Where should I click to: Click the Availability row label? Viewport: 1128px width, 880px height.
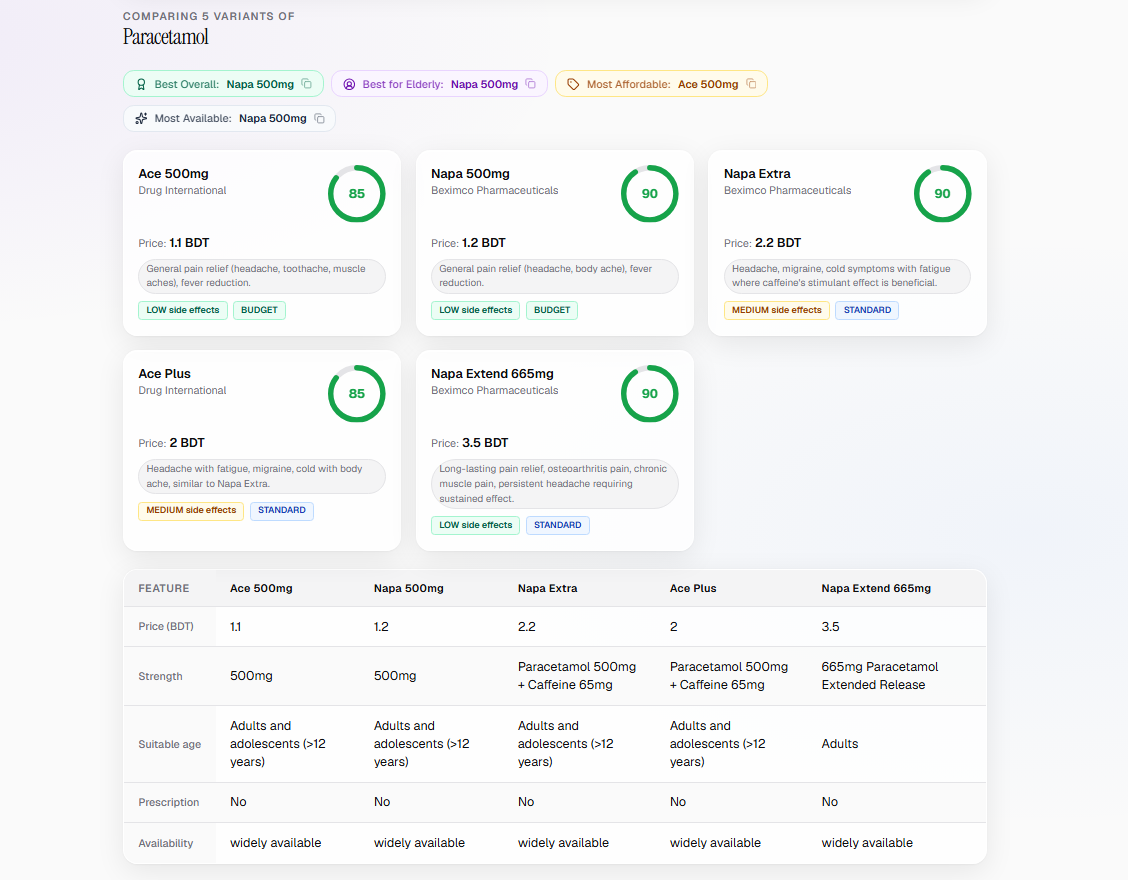165,843
